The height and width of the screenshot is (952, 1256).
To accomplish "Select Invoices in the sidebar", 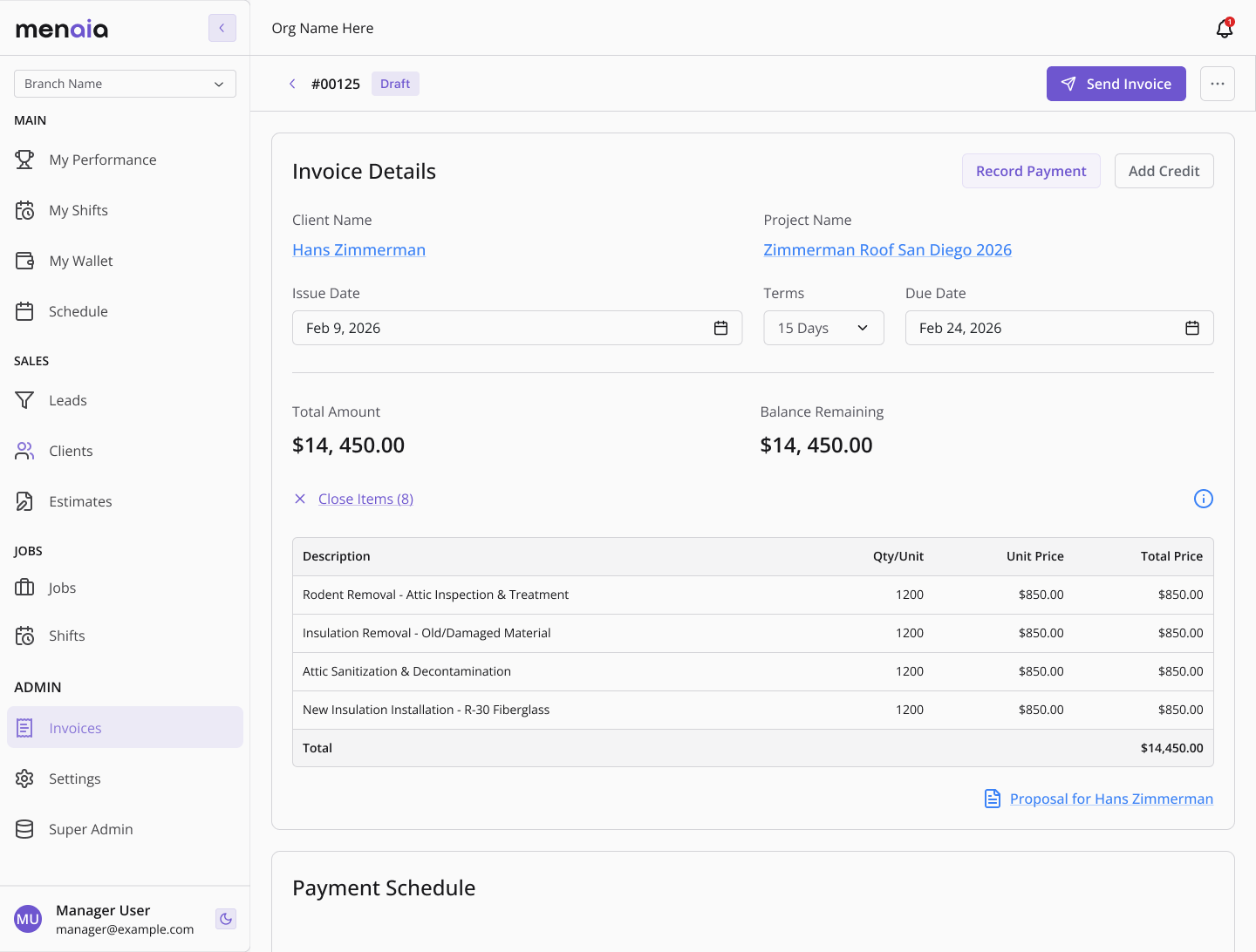I will (125, 727).
